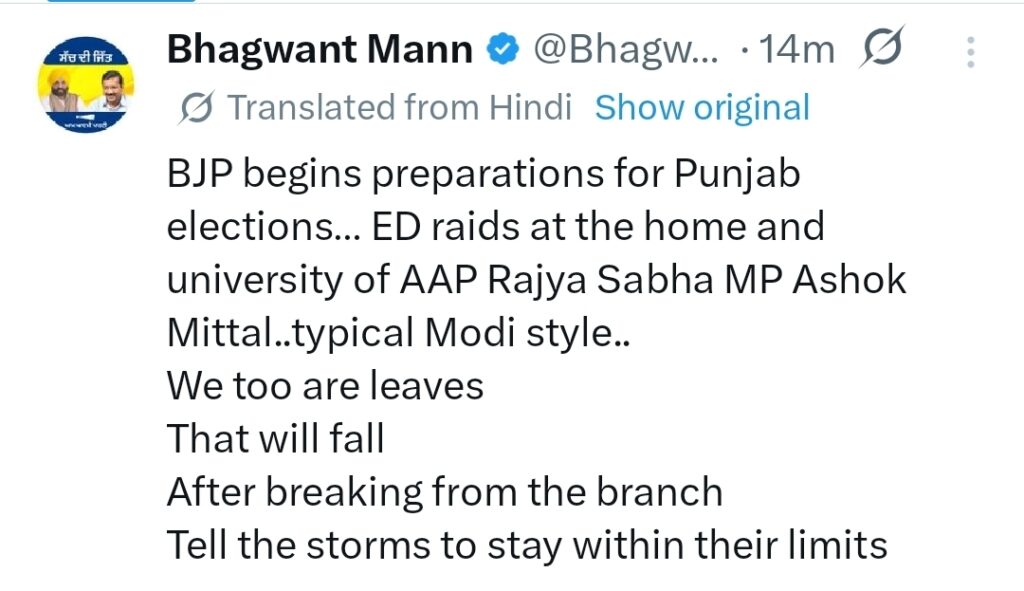1024x591 pixels.
Task: Click the line We too are leaves
Action: (325, 385)
